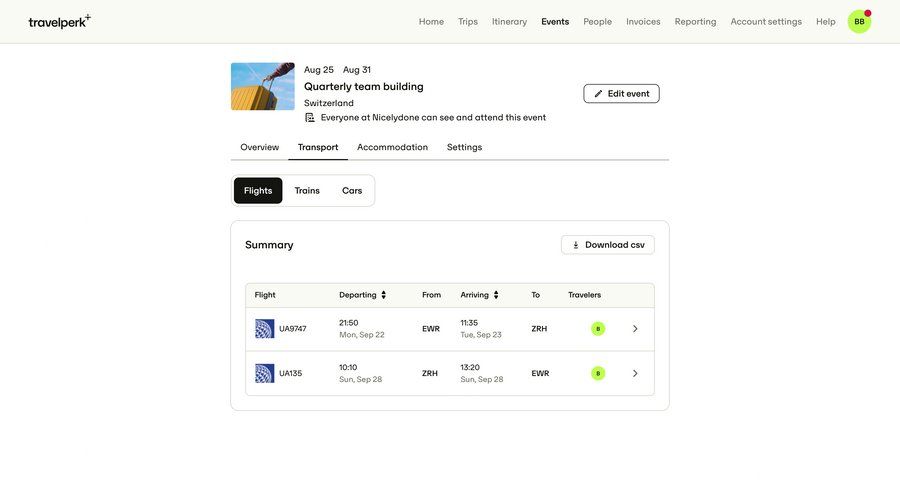Expand the UA9747 flight row chevron
The width and height of the screenshot is (900, 484).
click(635, 329)
